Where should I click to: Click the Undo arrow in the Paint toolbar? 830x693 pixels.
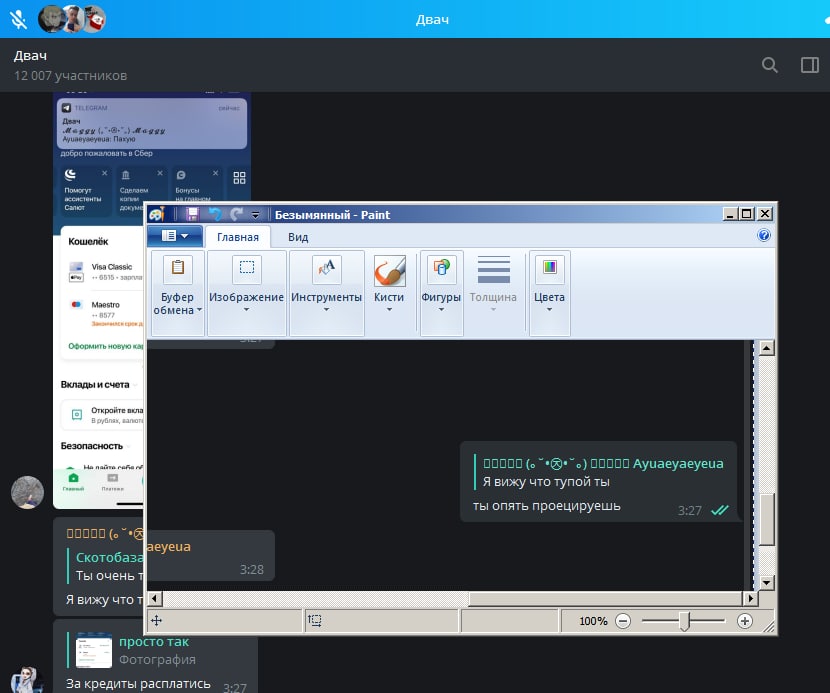215,214
